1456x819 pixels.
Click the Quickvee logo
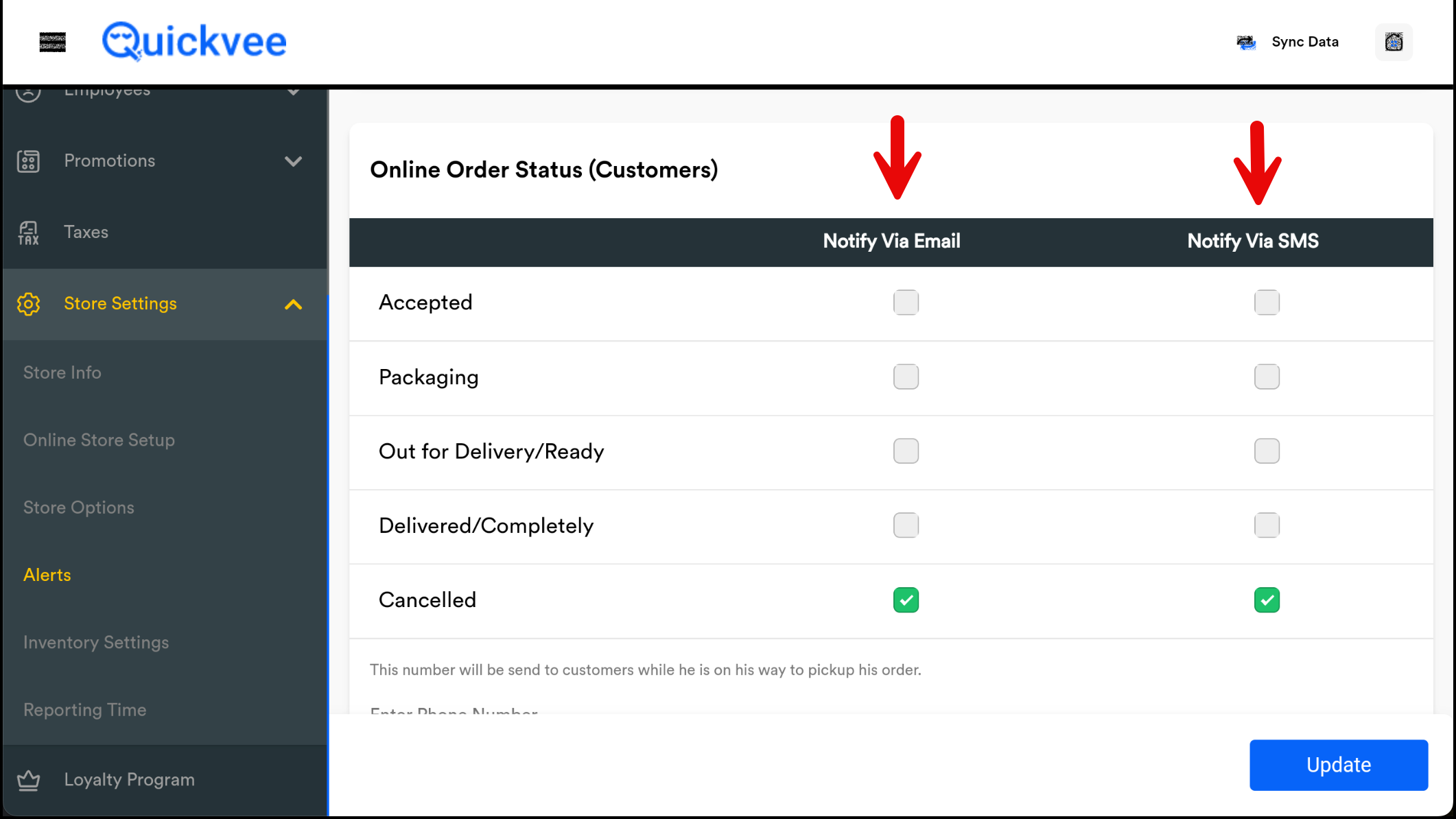(194, 41)
